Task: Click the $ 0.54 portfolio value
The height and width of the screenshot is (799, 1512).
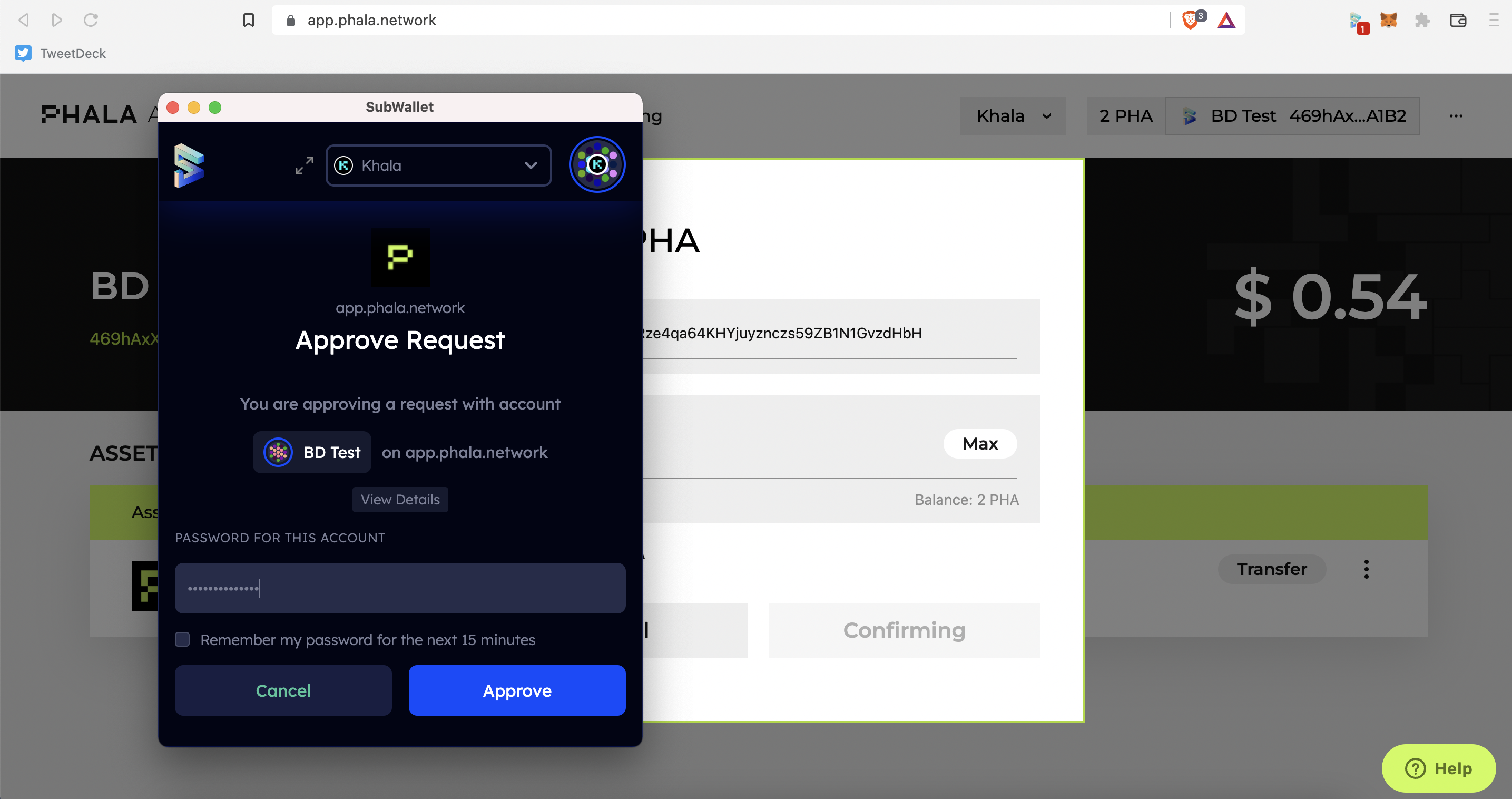Action: pos(1330,297)
